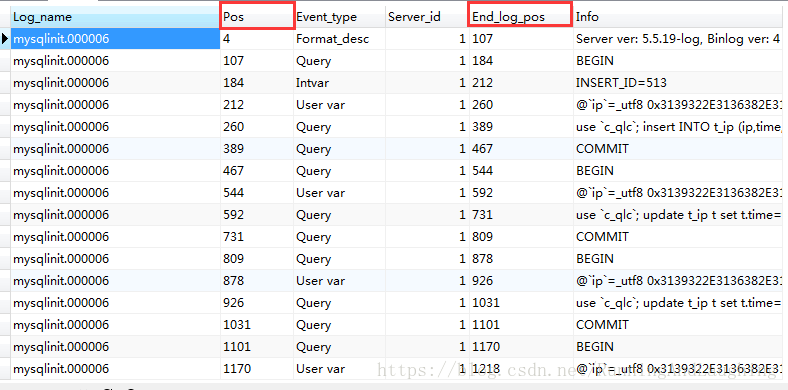
Task: Select End_log_pos cell with value 184
Action: pos(521,61)
